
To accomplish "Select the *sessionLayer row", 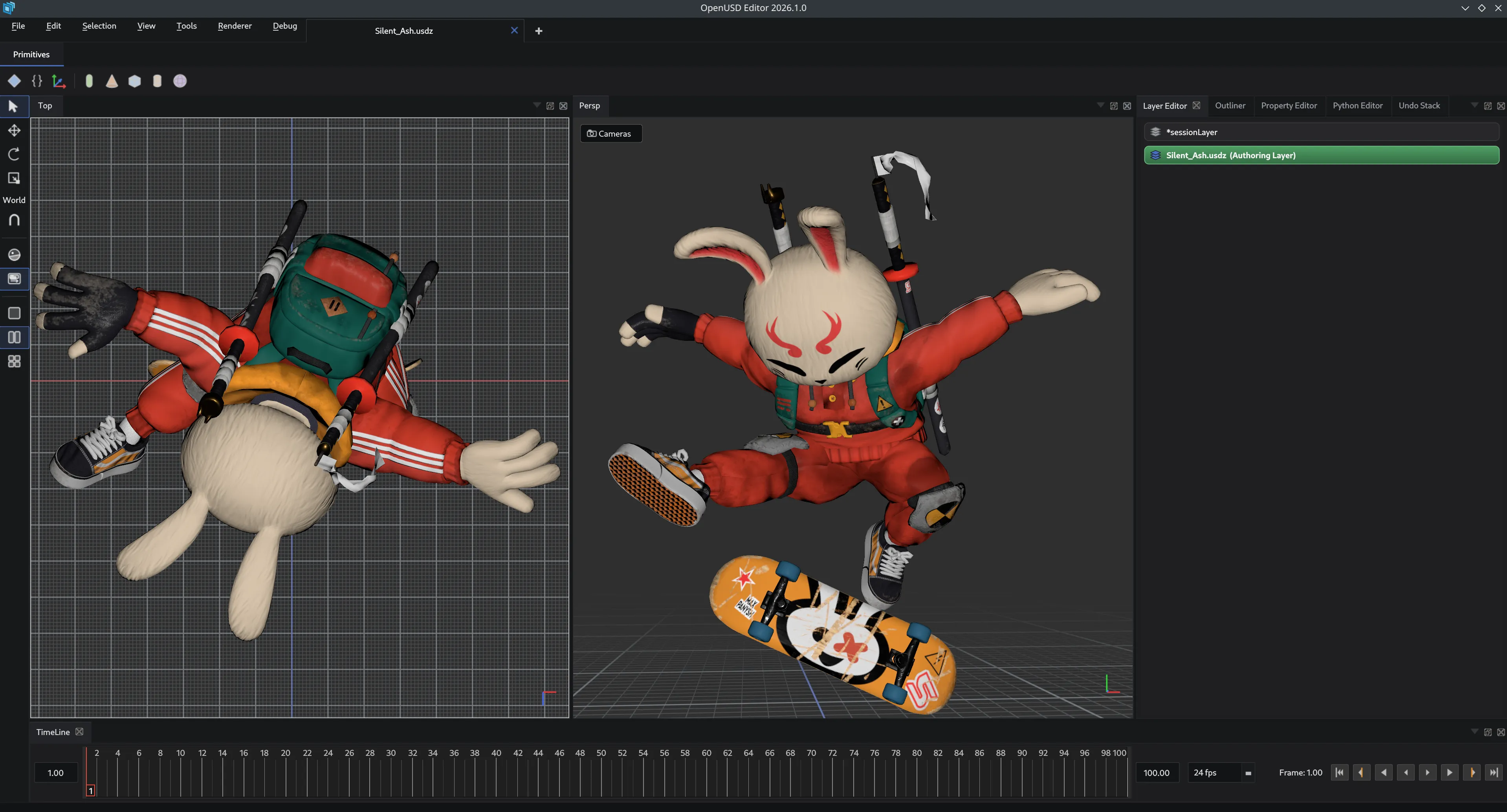I will click(1321, 132).
